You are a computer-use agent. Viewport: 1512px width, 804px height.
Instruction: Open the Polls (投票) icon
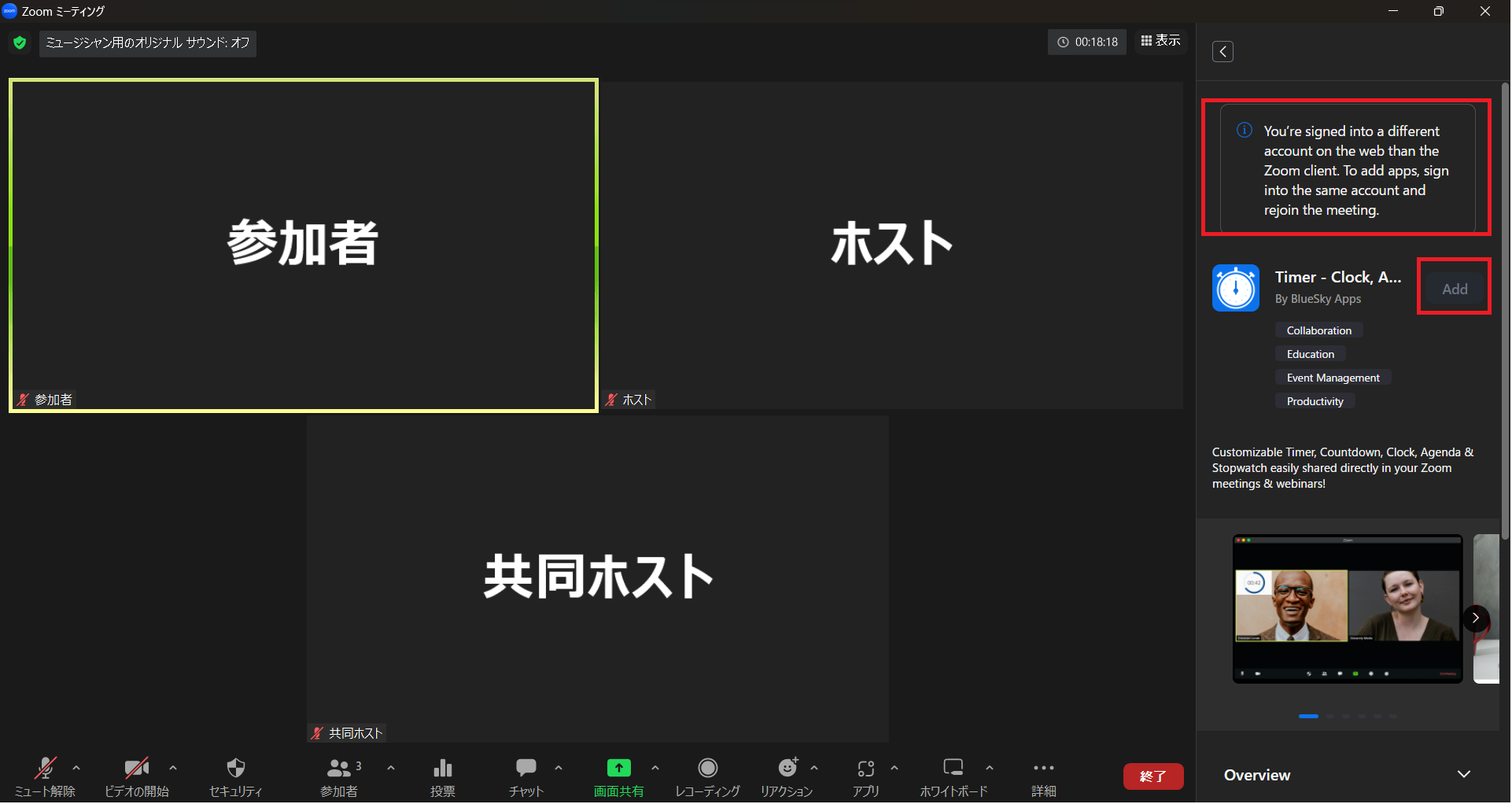click(442, 769)
